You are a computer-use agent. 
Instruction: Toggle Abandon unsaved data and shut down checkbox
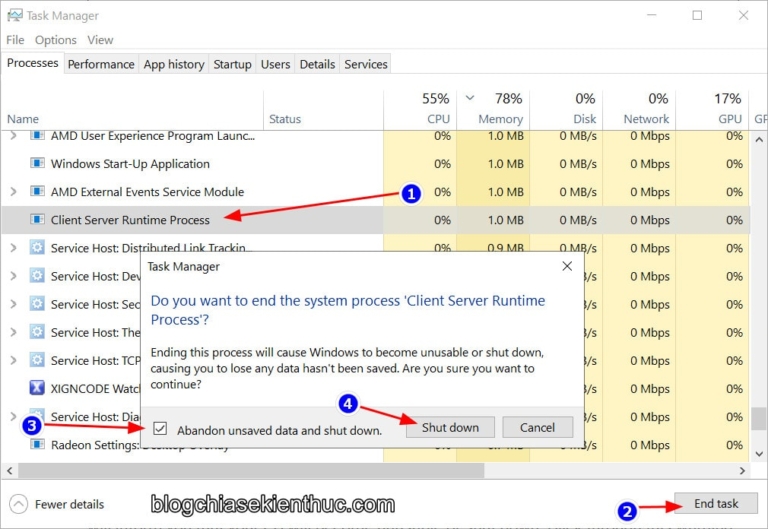(160, 429)
